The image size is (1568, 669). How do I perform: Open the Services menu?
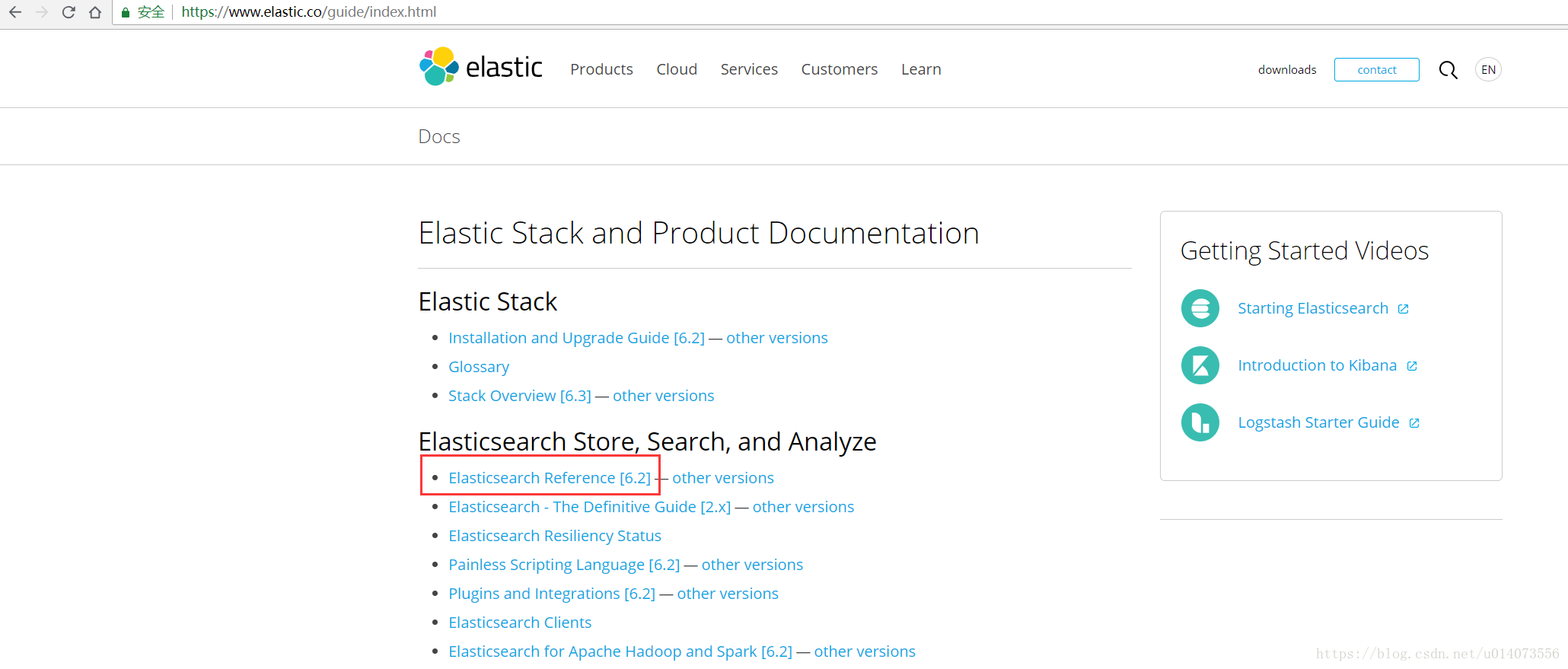click(x=749, y=69)
